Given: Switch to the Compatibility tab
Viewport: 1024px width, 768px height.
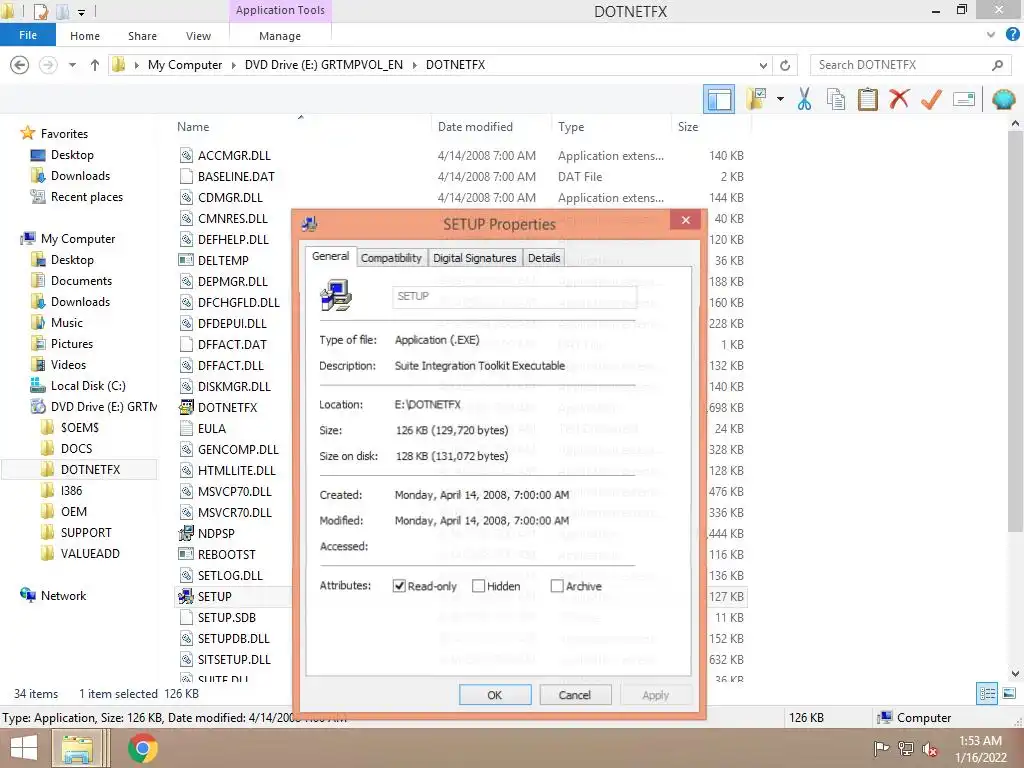Looking at the screenshot, I should click(x=391, y=258).
